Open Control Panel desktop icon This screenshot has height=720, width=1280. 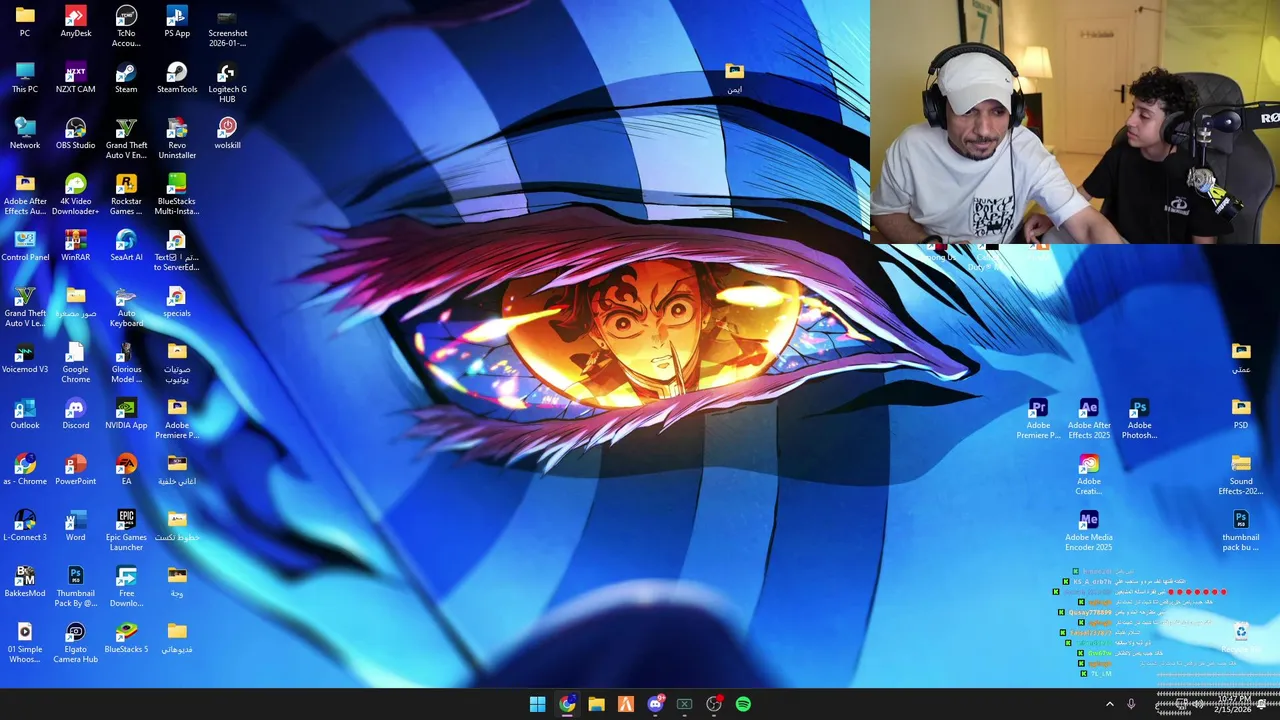(x=25, y=246)
